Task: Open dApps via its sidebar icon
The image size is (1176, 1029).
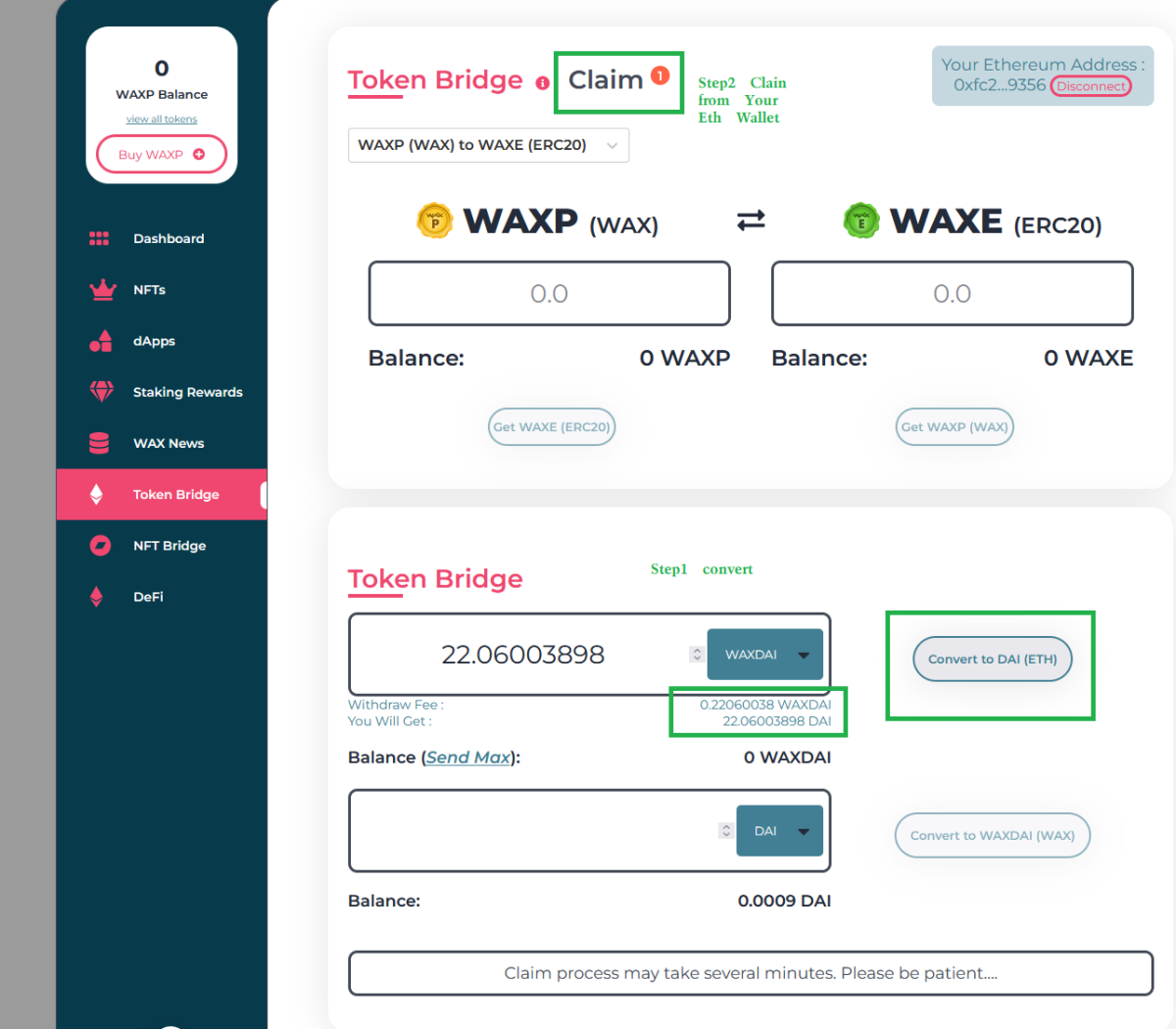Action: point(99,341)
